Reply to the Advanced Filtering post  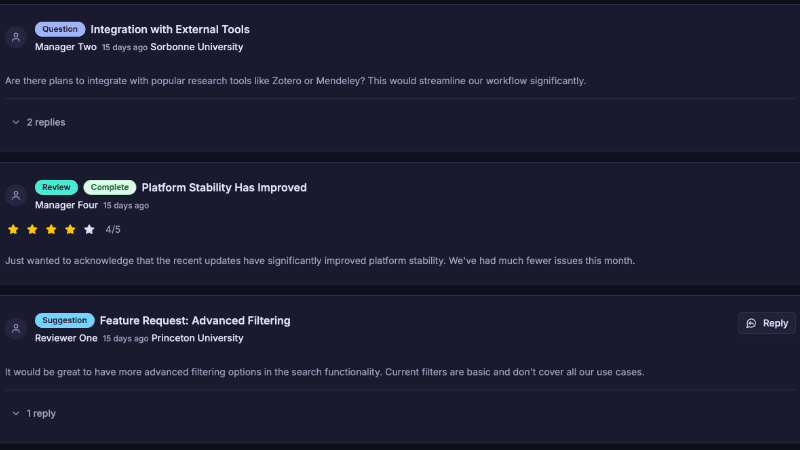point(767,323)
